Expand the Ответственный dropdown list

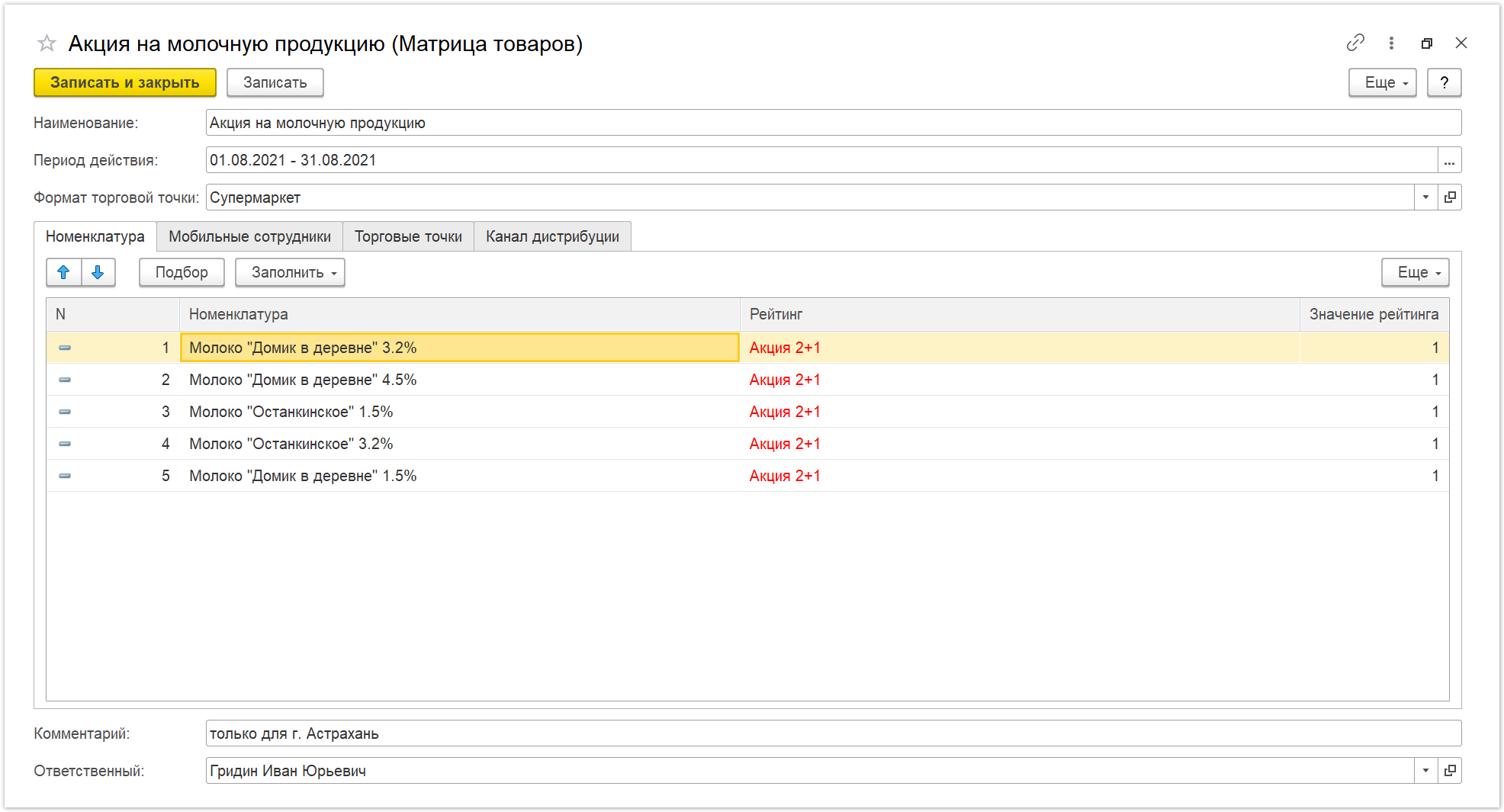pyautogui.click(x=1425, y=771)
